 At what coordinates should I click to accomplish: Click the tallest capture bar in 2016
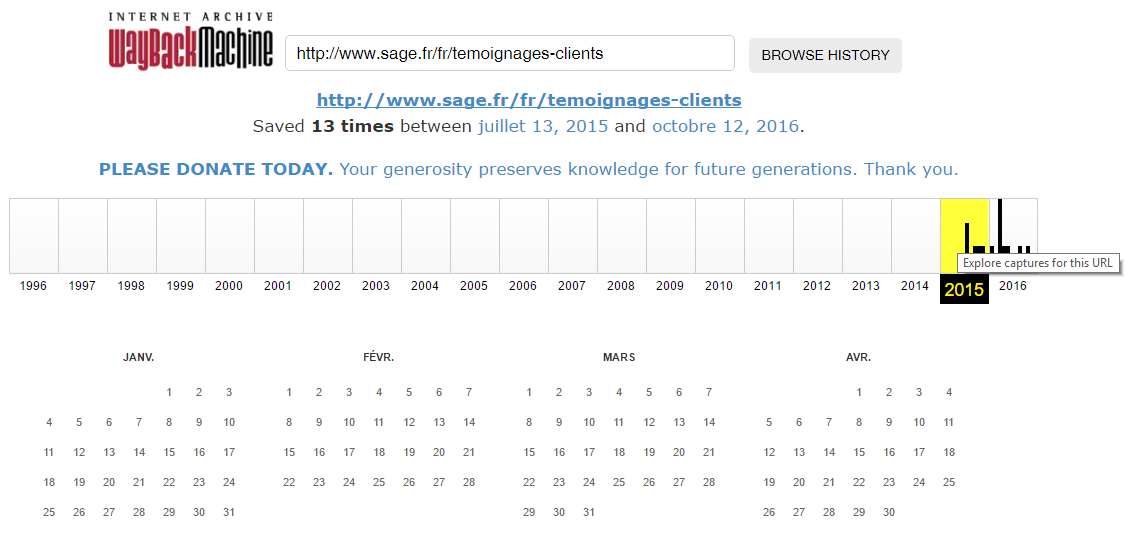click(x=1000, y=226)
